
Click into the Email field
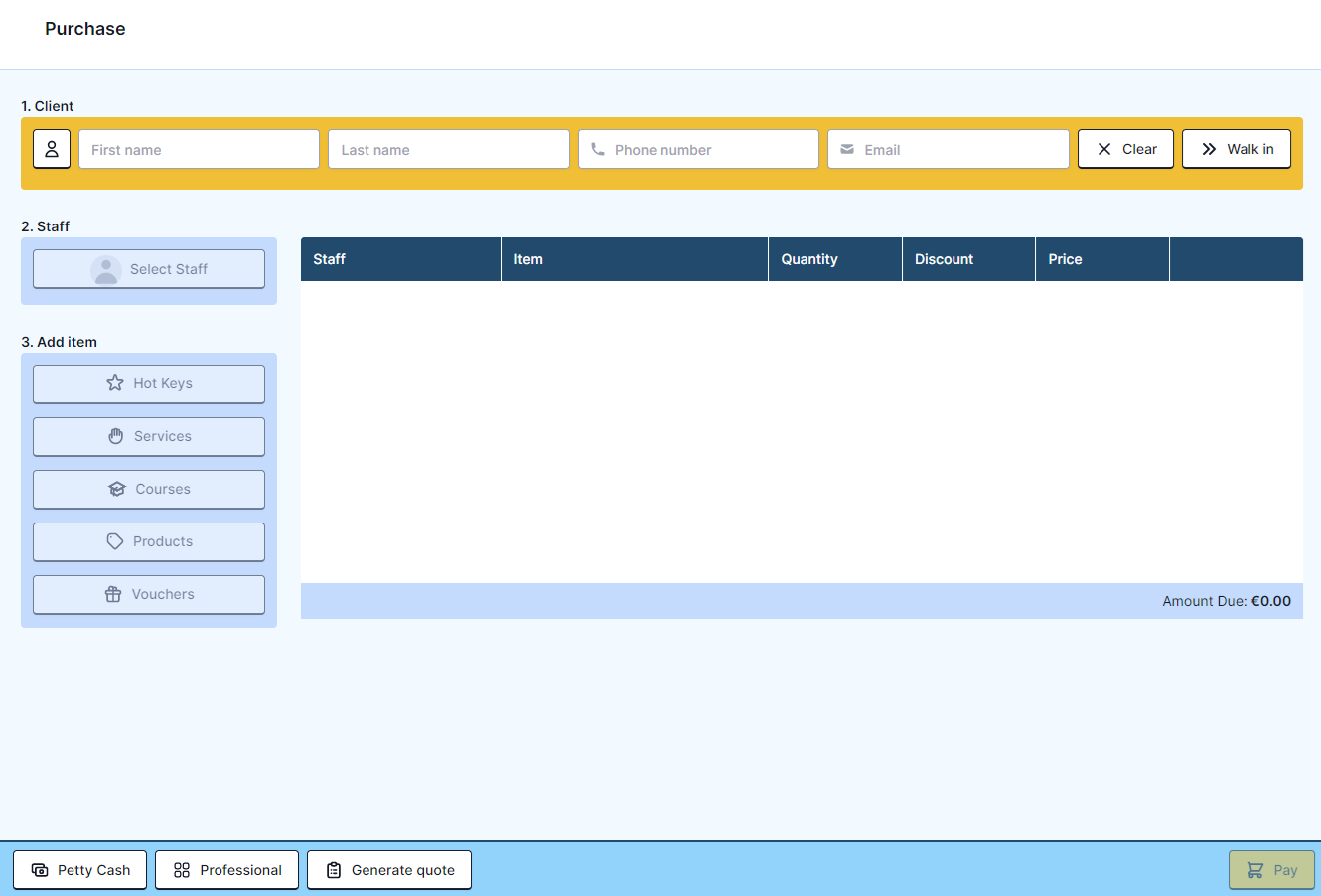949,149
